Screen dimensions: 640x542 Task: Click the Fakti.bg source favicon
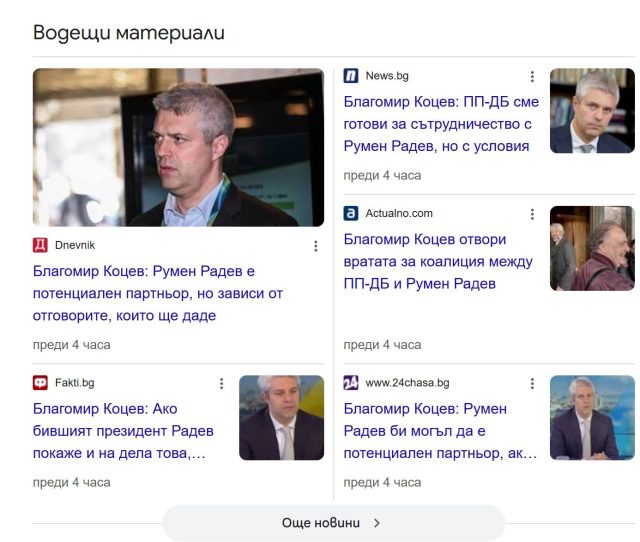coord(40,382)
